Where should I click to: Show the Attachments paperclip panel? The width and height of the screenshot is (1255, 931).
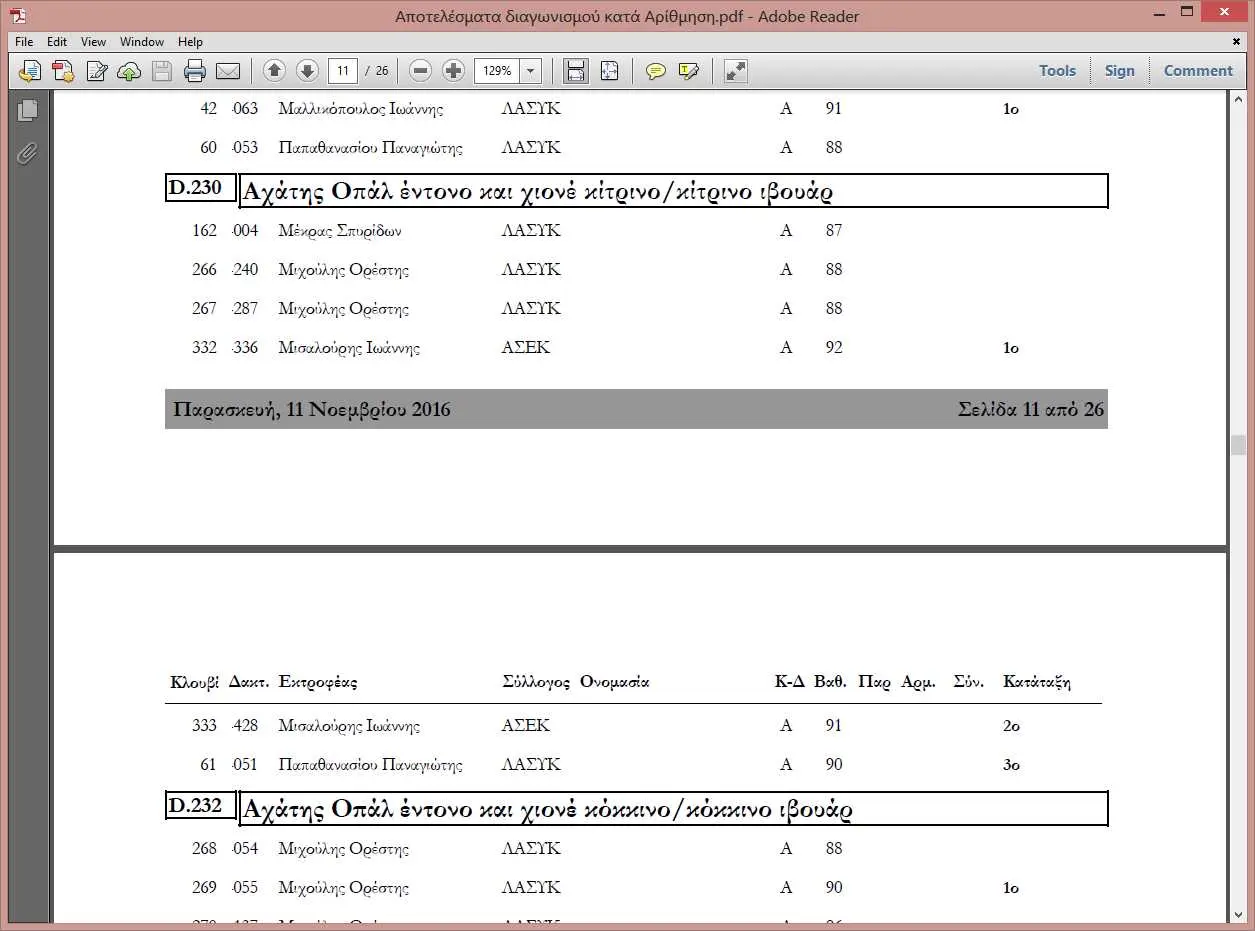coord(27,154)
